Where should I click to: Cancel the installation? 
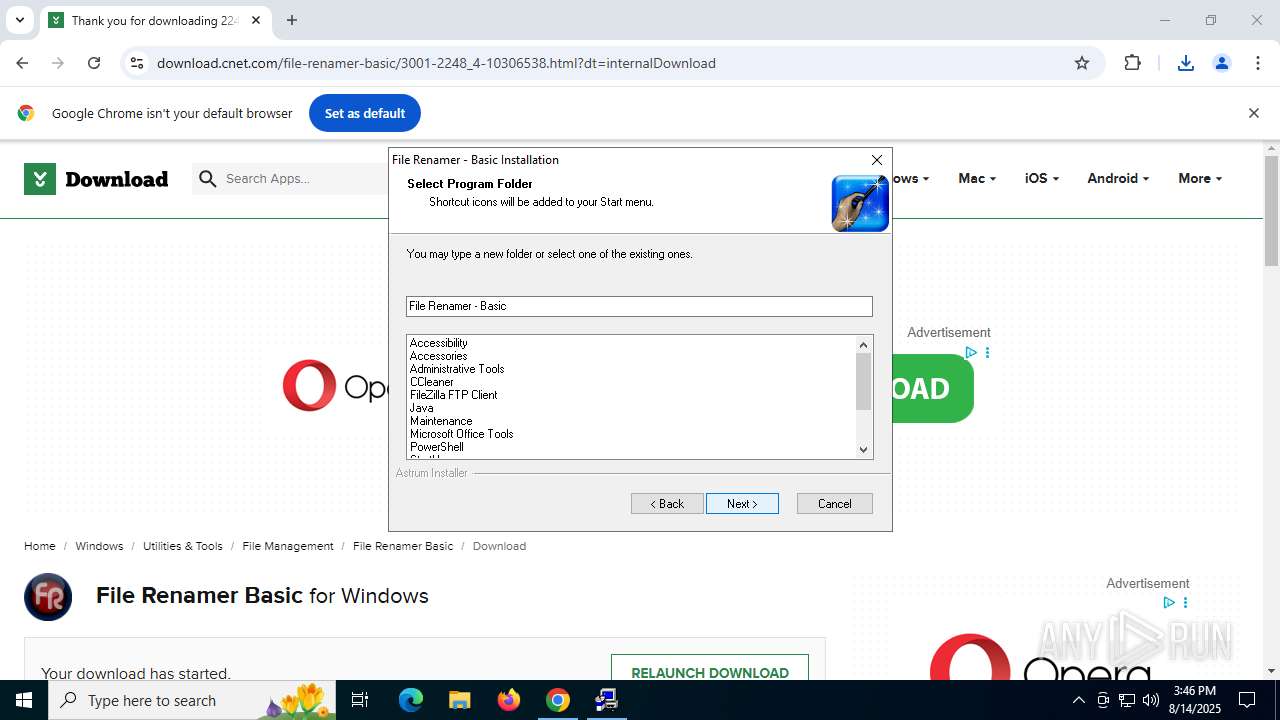835,504
